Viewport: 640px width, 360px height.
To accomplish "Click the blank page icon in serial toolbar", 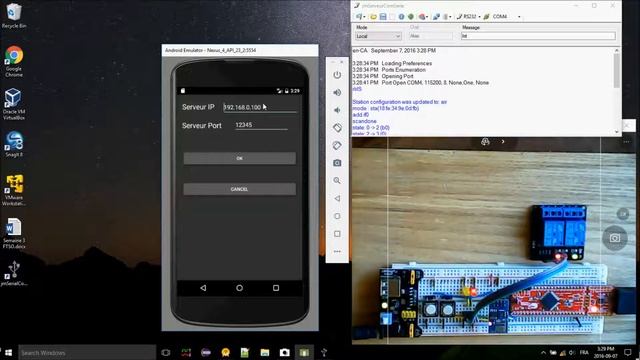I will [392, 17].
